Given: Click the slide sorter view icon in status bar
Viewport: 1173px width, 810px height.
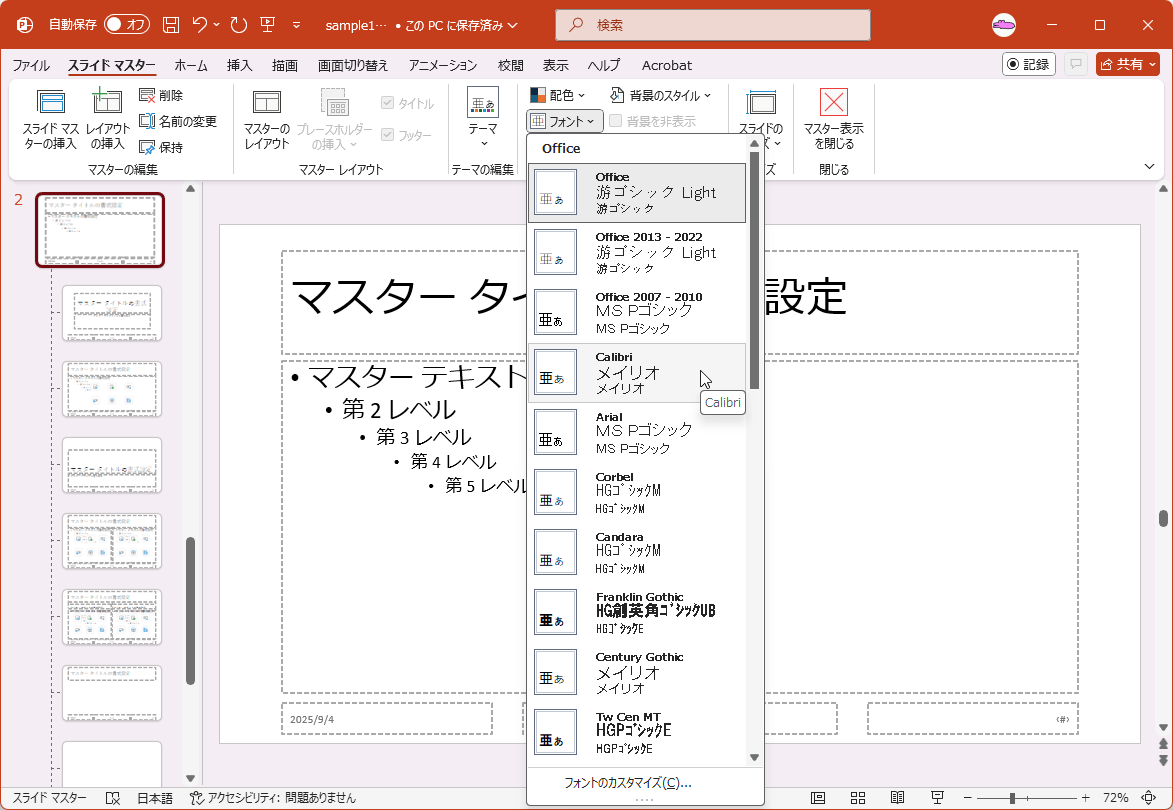Looking at the screenshot, I should [858, 798].
